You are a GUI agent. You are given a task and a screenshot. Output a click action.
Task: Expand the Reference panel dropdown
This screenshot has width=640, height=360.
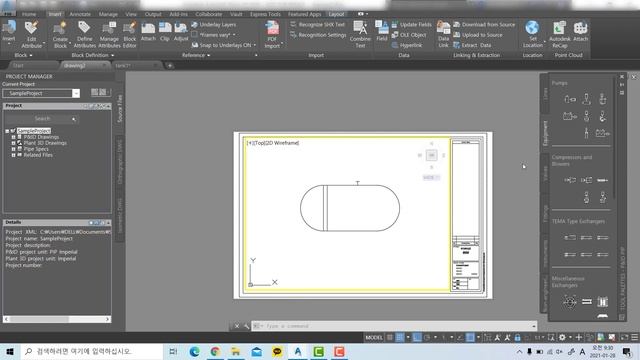click(196, 55)
